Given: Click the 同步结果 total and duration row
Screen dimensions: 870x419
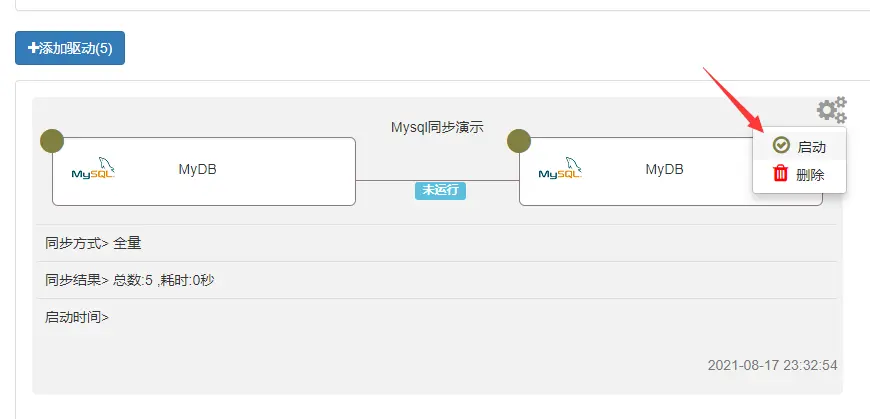Looking at the screenshot, I should [x=129, y=280].
